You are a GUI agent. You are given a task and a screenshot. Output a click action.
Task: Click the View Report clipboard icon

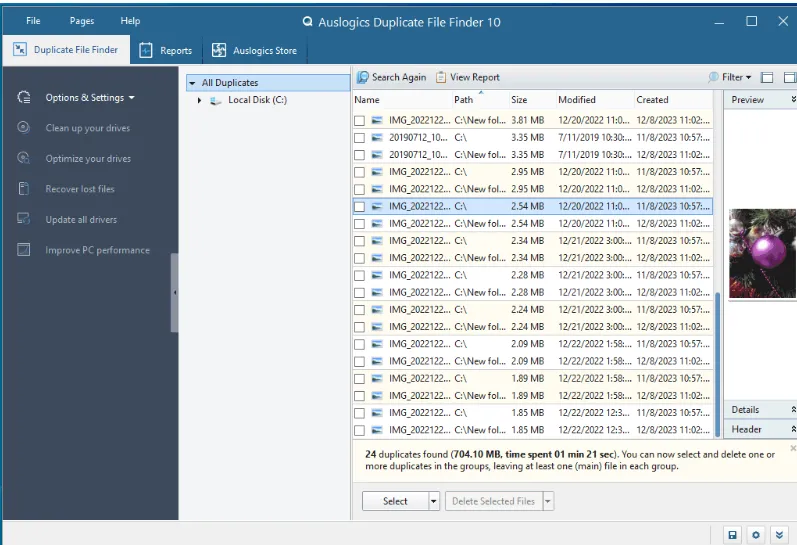pyautogui.click(x=441, y=77)
